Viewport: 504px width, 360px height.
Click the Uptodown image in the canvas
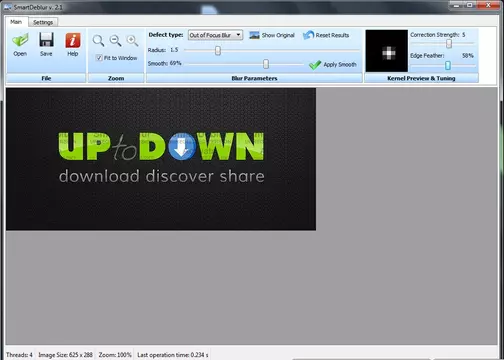(161, 159)
